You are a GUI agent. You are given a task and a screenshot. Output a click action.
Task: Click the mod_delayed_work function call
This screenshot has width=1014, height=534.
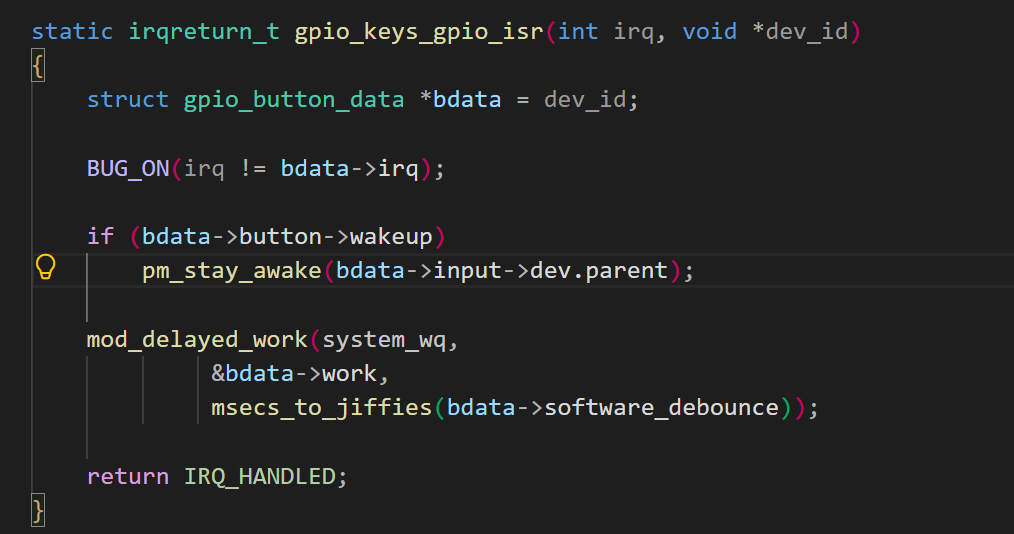click(x=197, y=339)
